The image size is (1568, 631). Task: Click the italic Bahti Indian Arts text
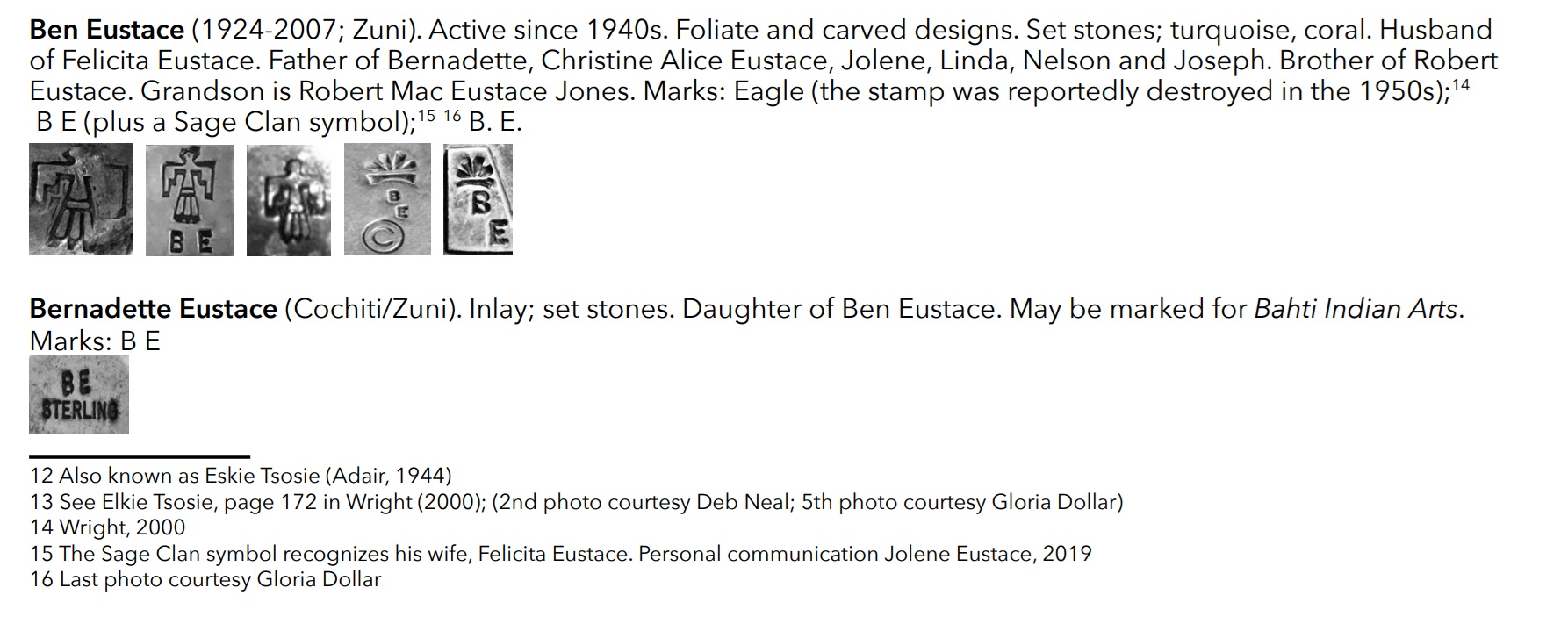point(1356,309)
